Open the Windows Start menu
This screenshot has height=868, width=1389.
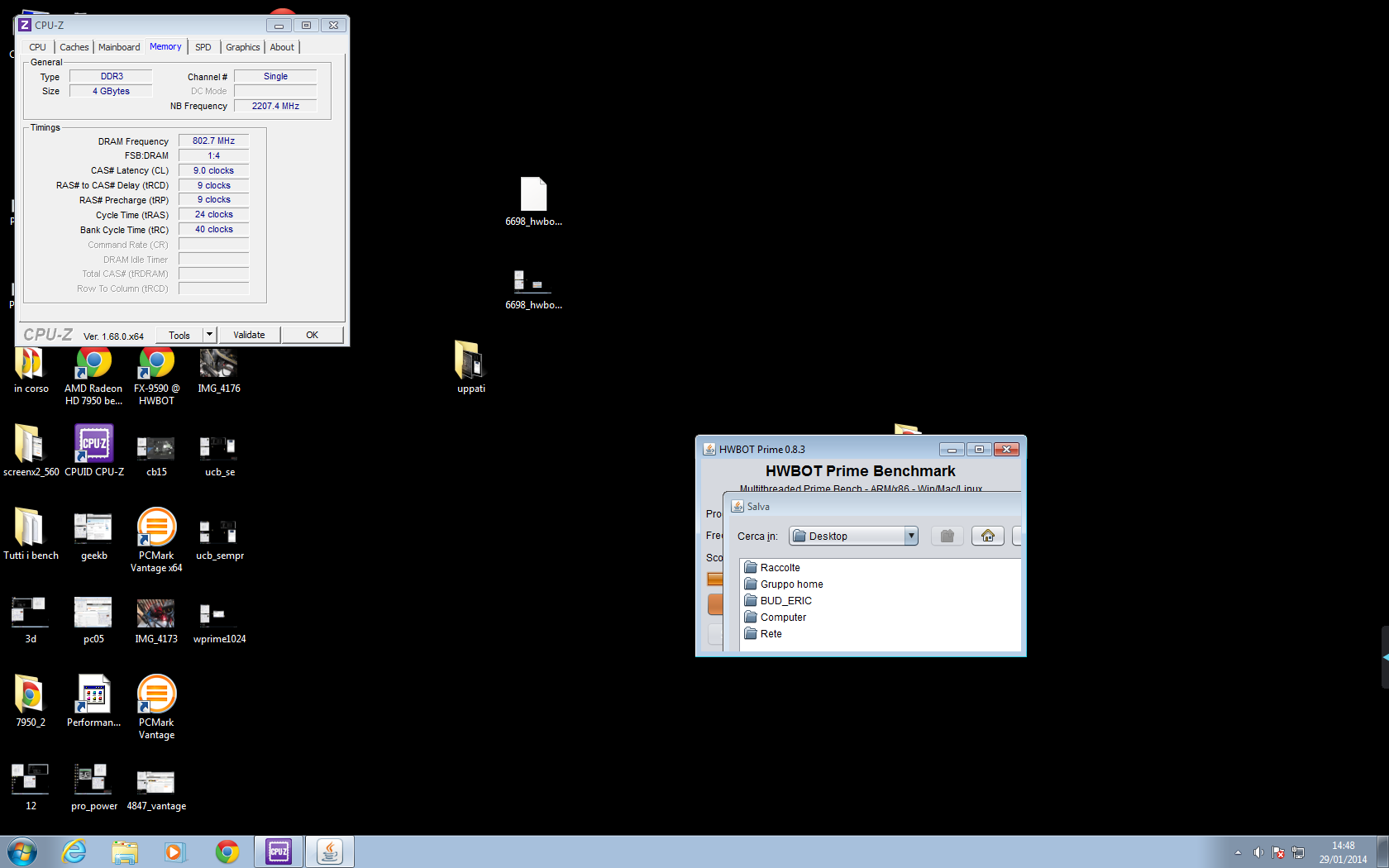(22, 851)
